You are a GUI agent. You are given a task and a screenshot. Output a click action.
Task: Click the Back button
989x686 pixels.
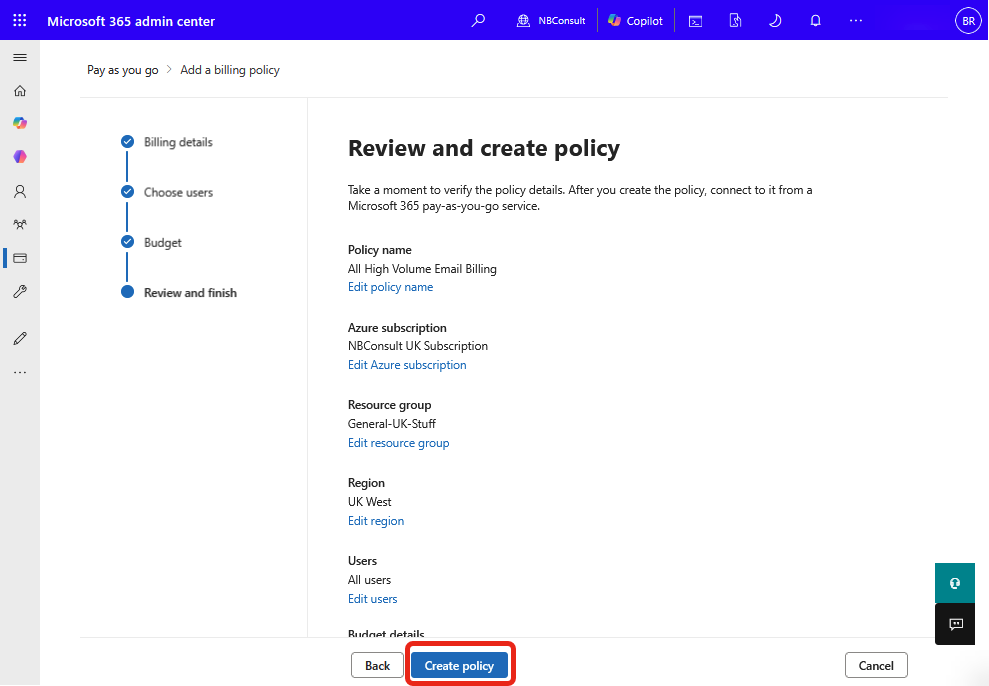(x=377, y=666)
